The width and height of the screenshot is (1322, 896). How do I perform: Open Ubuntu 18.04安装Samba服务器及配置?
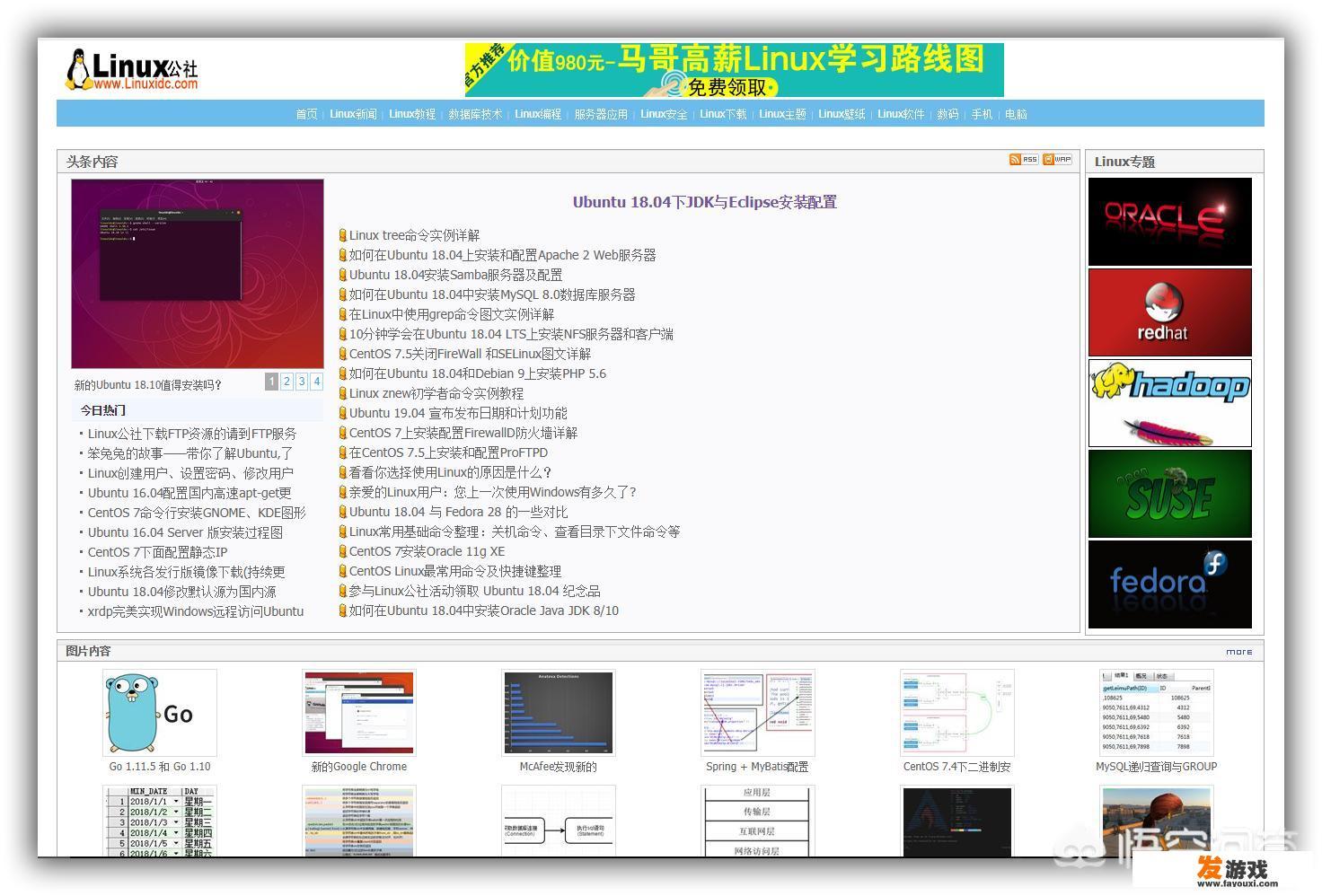click(x=455, y=275)
